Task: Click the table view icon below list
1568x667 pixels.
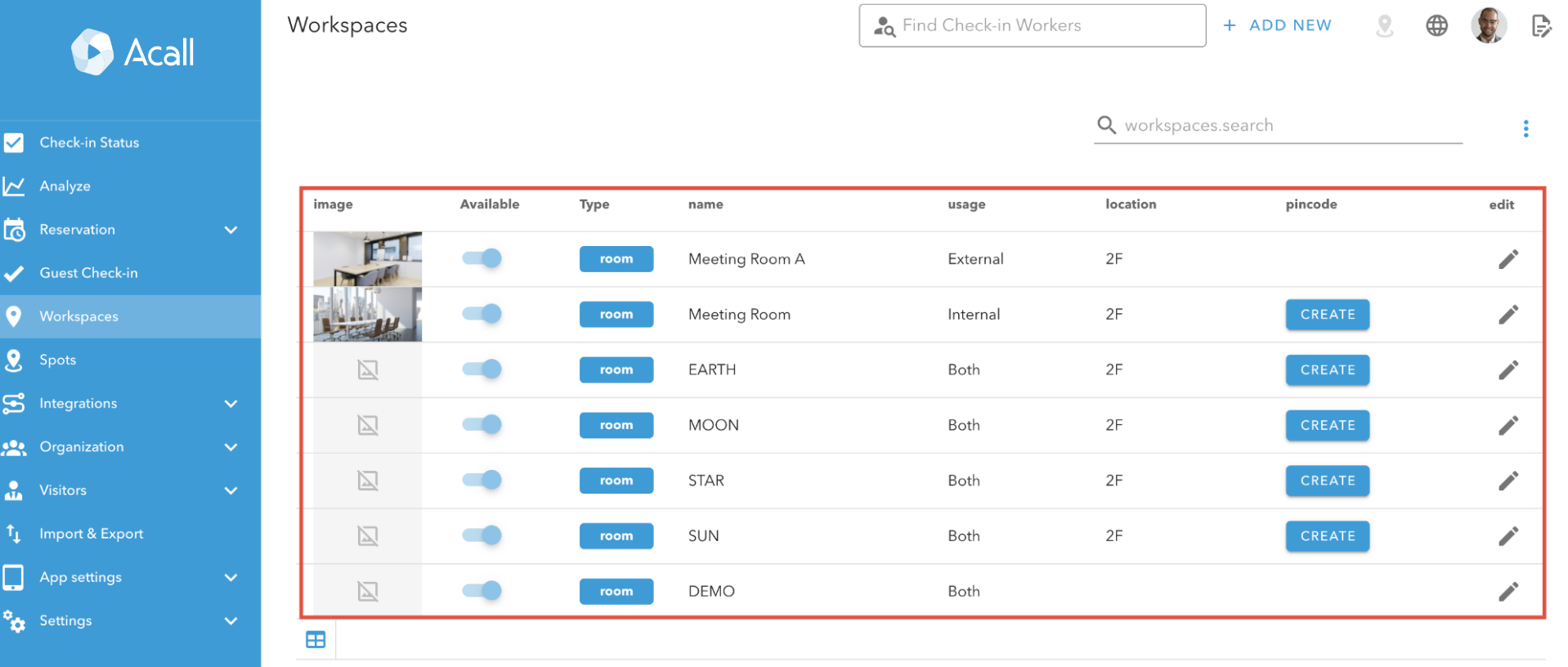Action: pyautogui.click(x=316, y=640)
